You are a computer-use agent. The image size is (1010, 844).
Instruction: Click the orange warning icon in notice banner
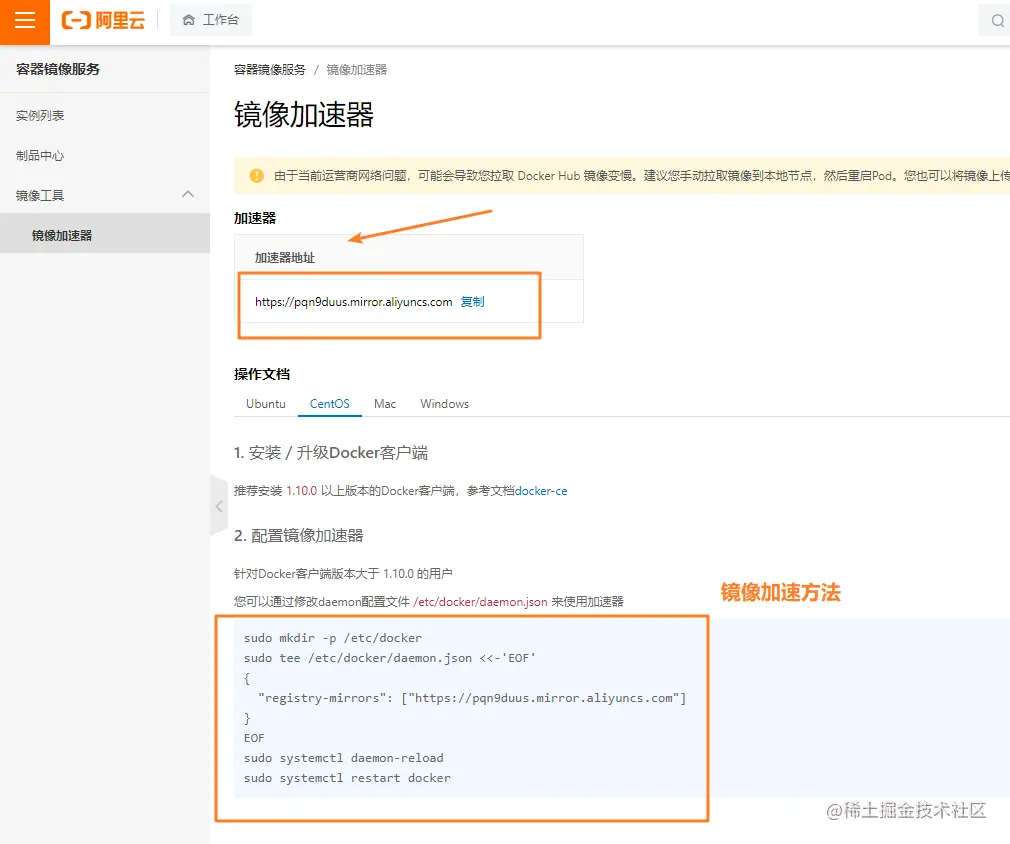[256, 175]
